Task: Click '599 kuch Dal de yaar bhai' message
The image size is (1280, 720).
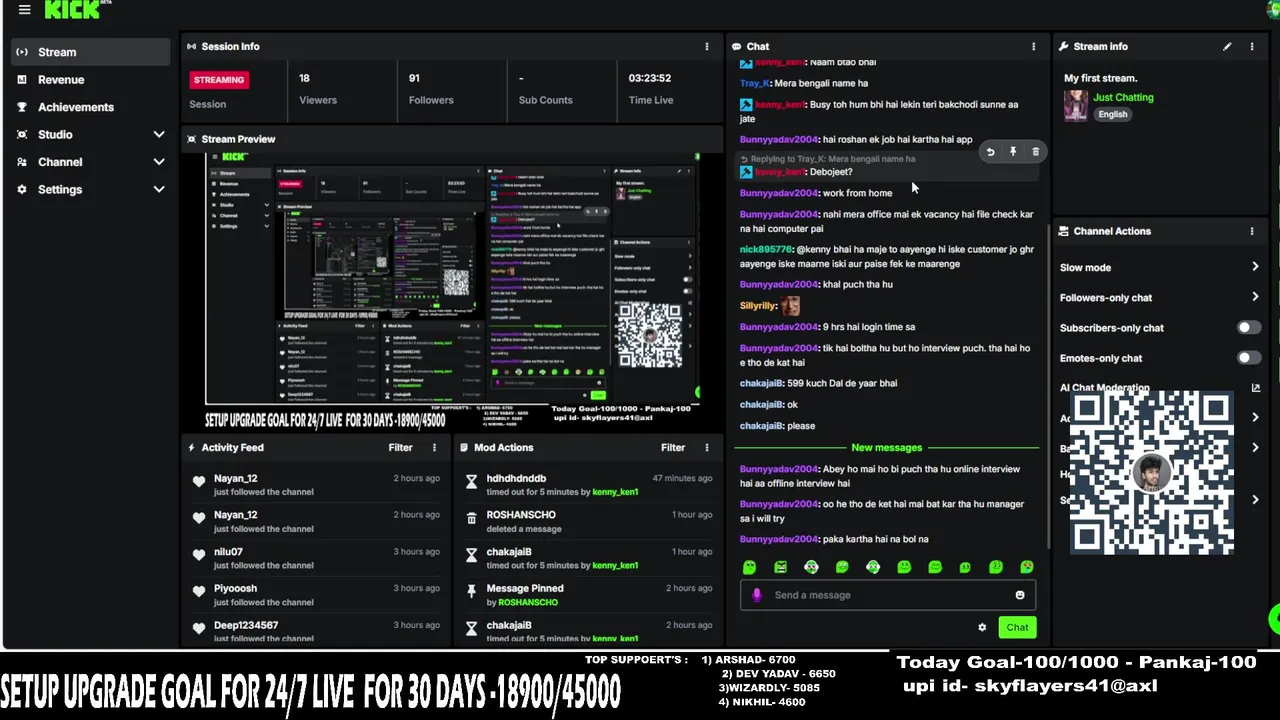Action: pos(842,383)
